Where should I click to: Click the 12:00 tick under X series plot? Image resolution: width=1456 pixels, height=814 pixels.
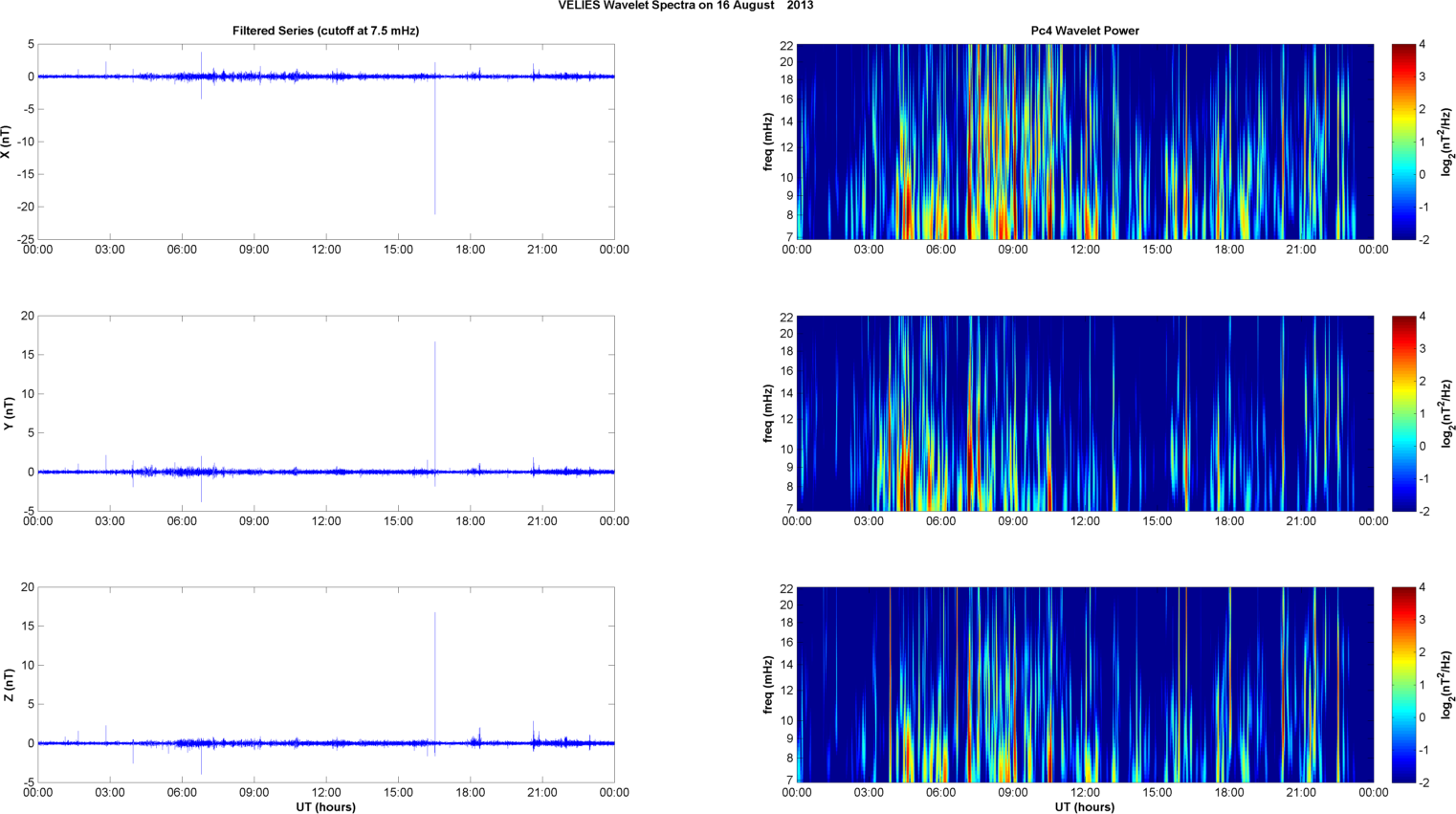326,250
